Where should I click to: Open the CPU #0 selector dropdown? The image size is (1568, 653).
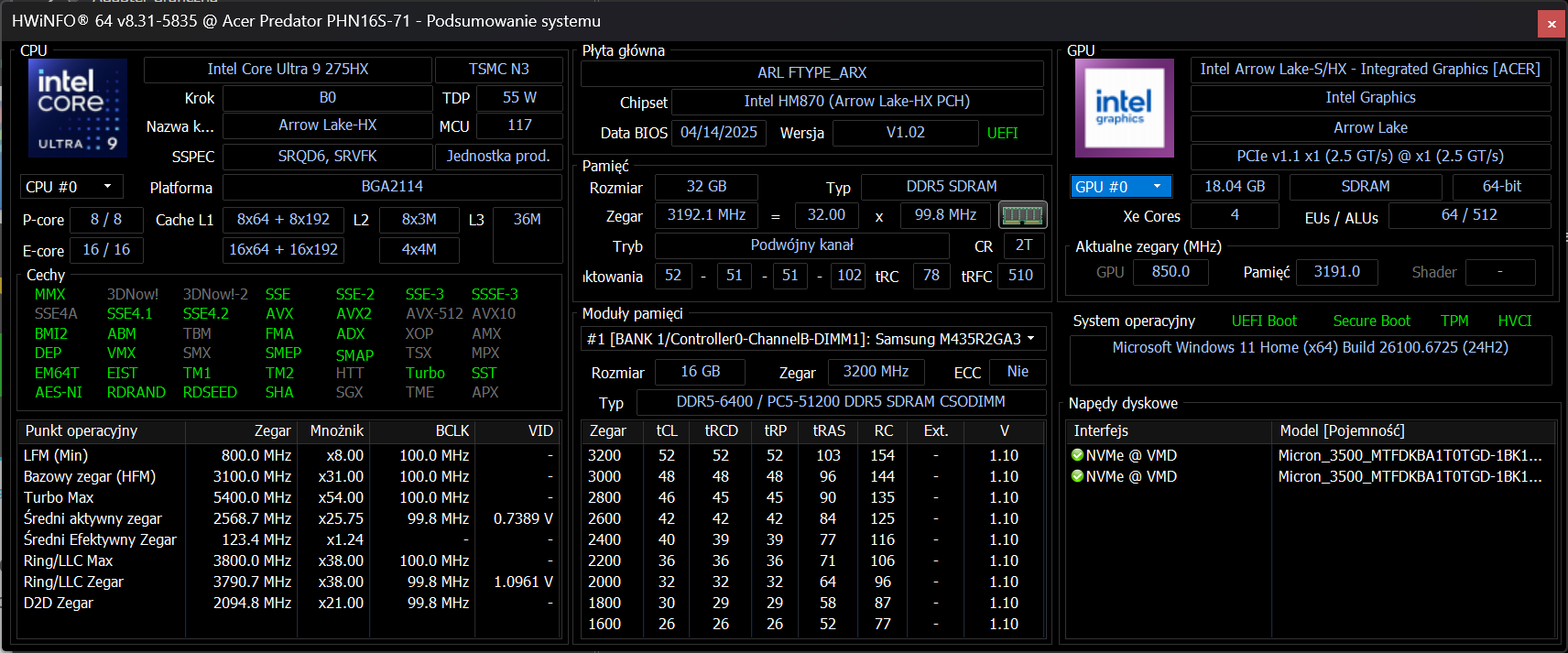(x=71, y=187)
